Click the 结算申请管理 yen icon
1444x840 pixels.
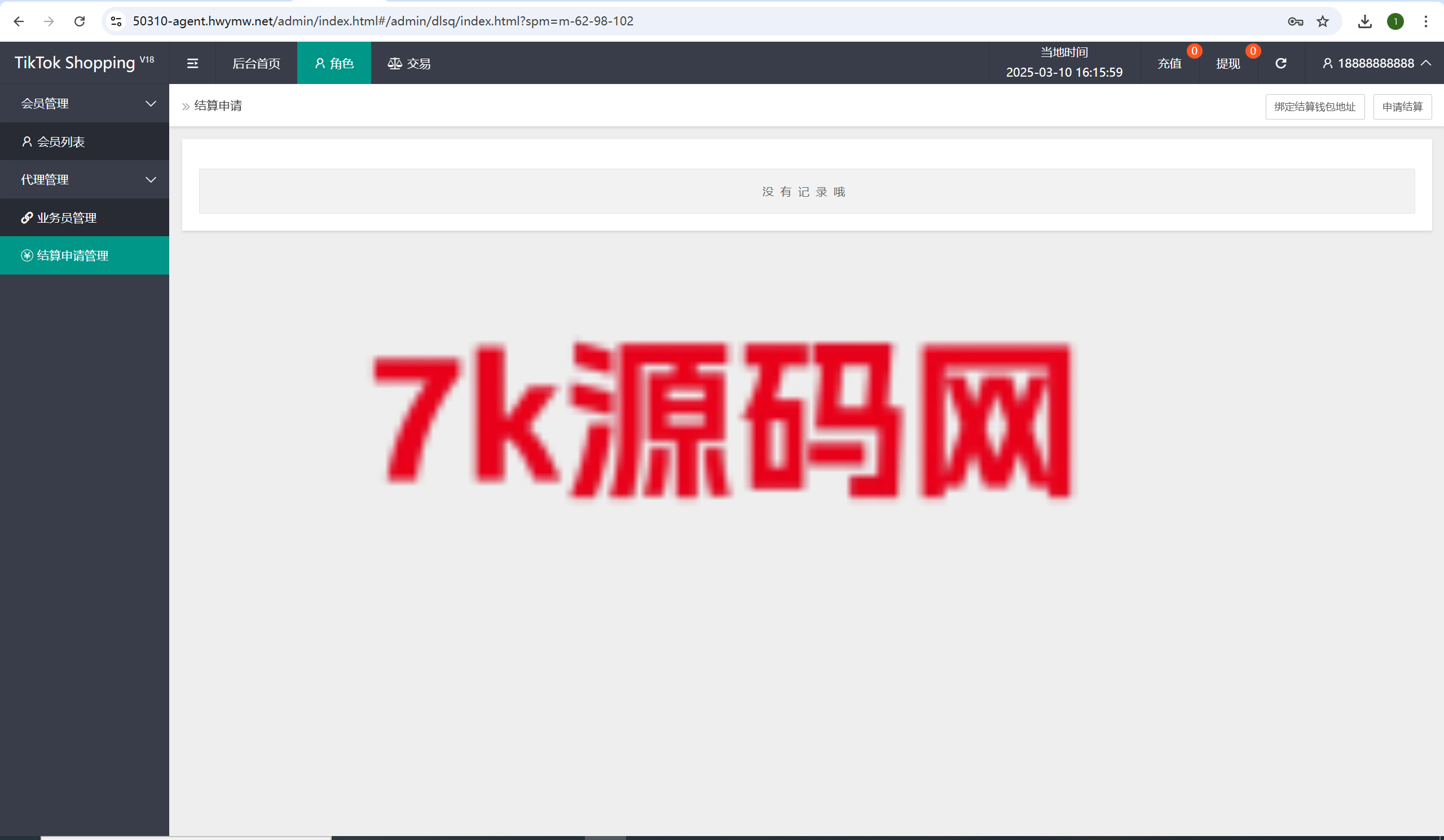point(27,255)
